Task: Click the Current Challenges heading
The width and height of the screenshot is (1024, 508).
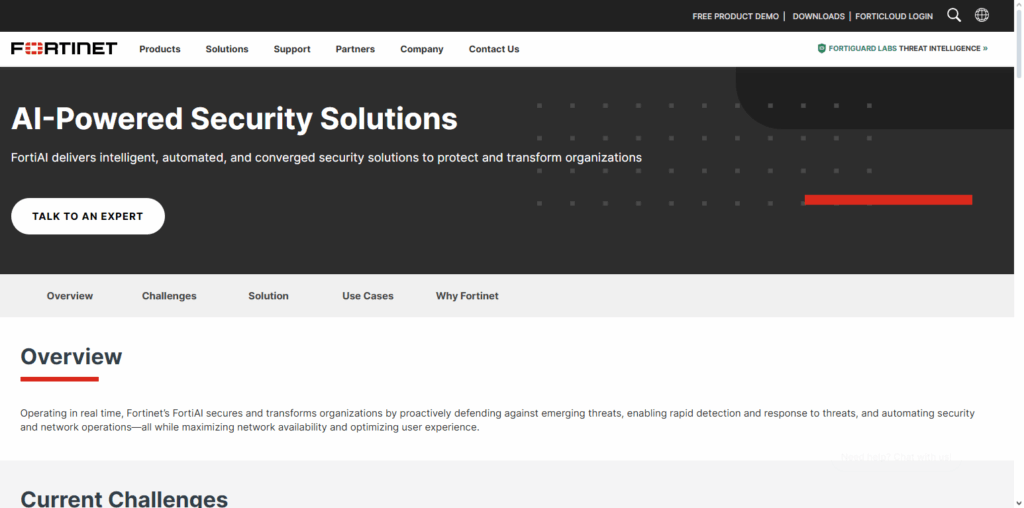Action: point(124,499)
